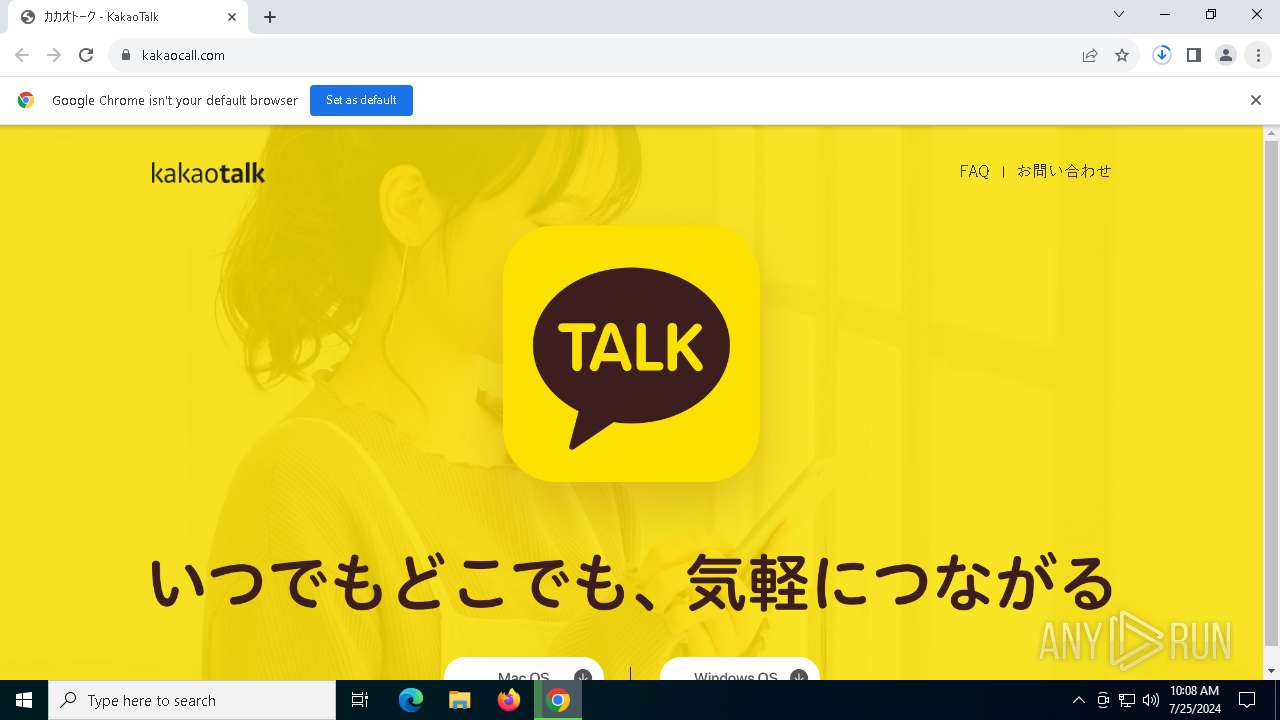Open the Chrome profile avatar menu

pyautogui.click(x=1226, y=55)
